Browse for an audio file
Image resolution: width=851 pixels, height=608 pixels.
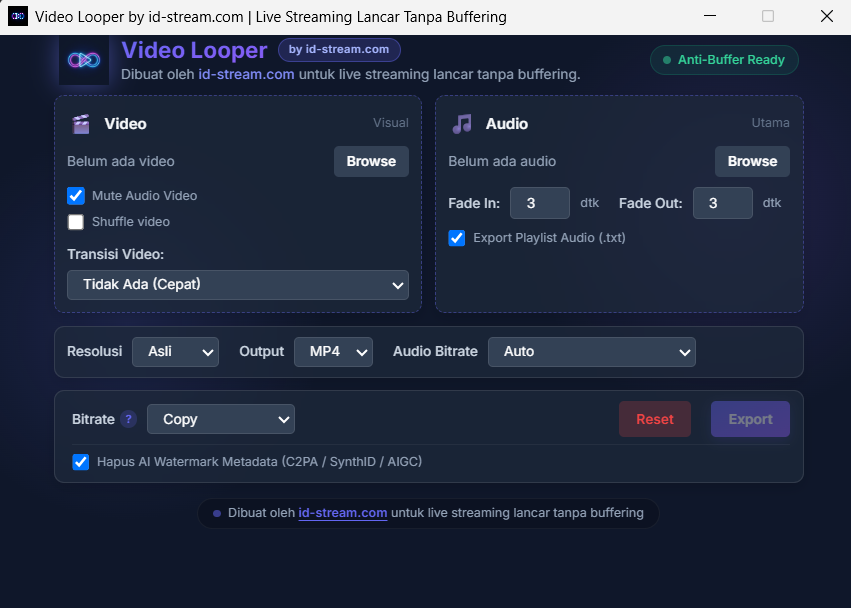click(x=752, y=161)
